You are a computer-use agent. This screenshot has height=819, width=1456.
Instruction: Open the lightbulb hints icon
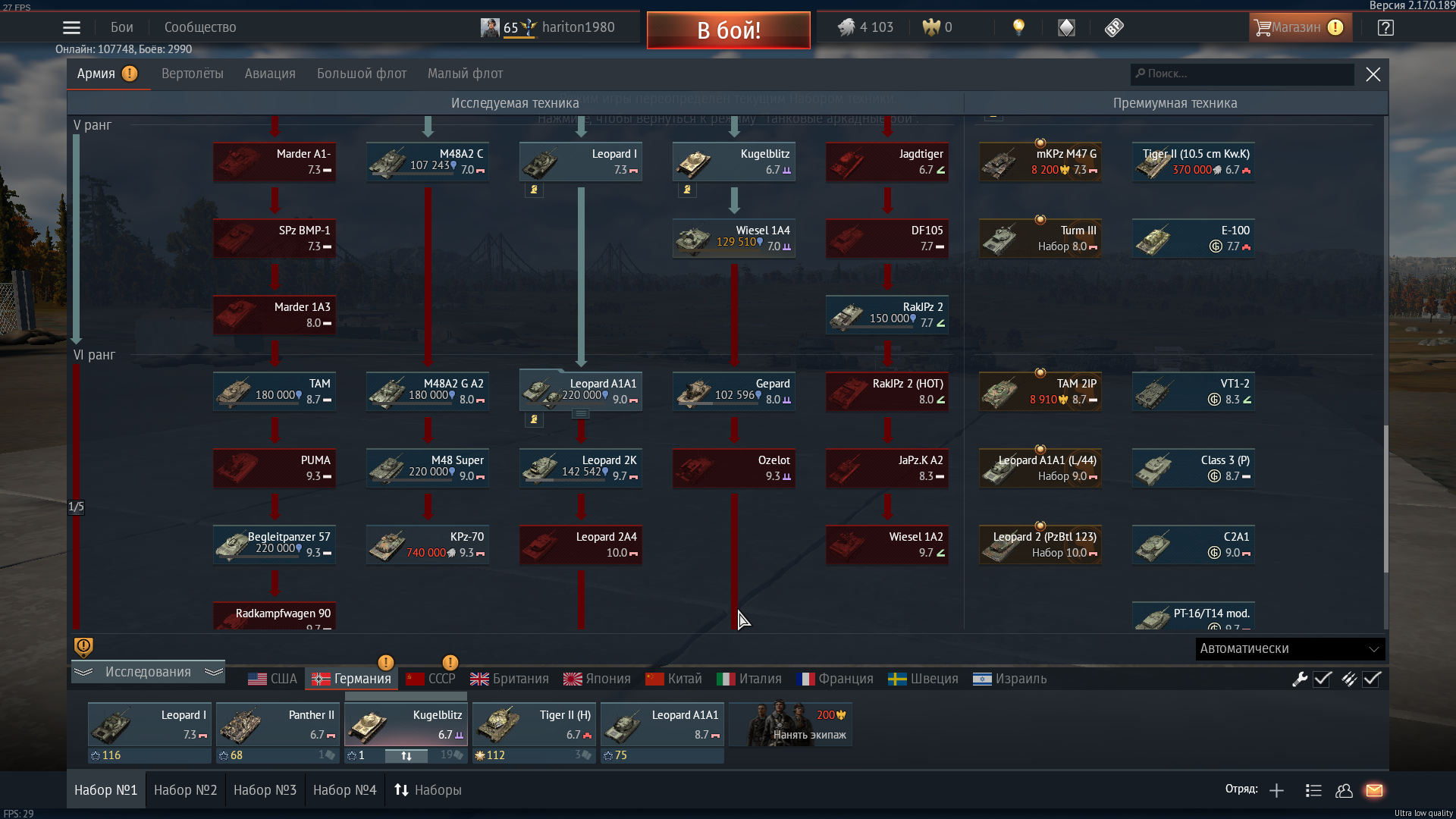click(x=1018, y=28)
